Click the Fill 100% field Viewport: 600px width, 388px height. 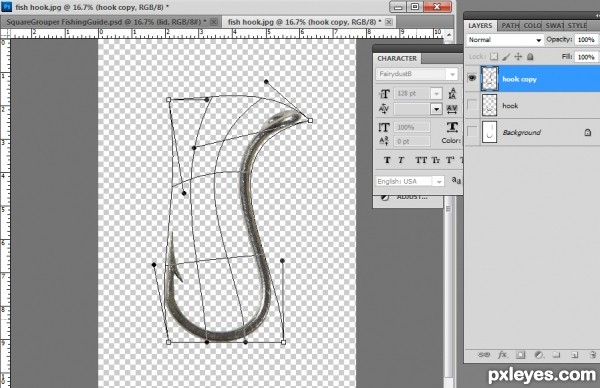coord(586,57)
